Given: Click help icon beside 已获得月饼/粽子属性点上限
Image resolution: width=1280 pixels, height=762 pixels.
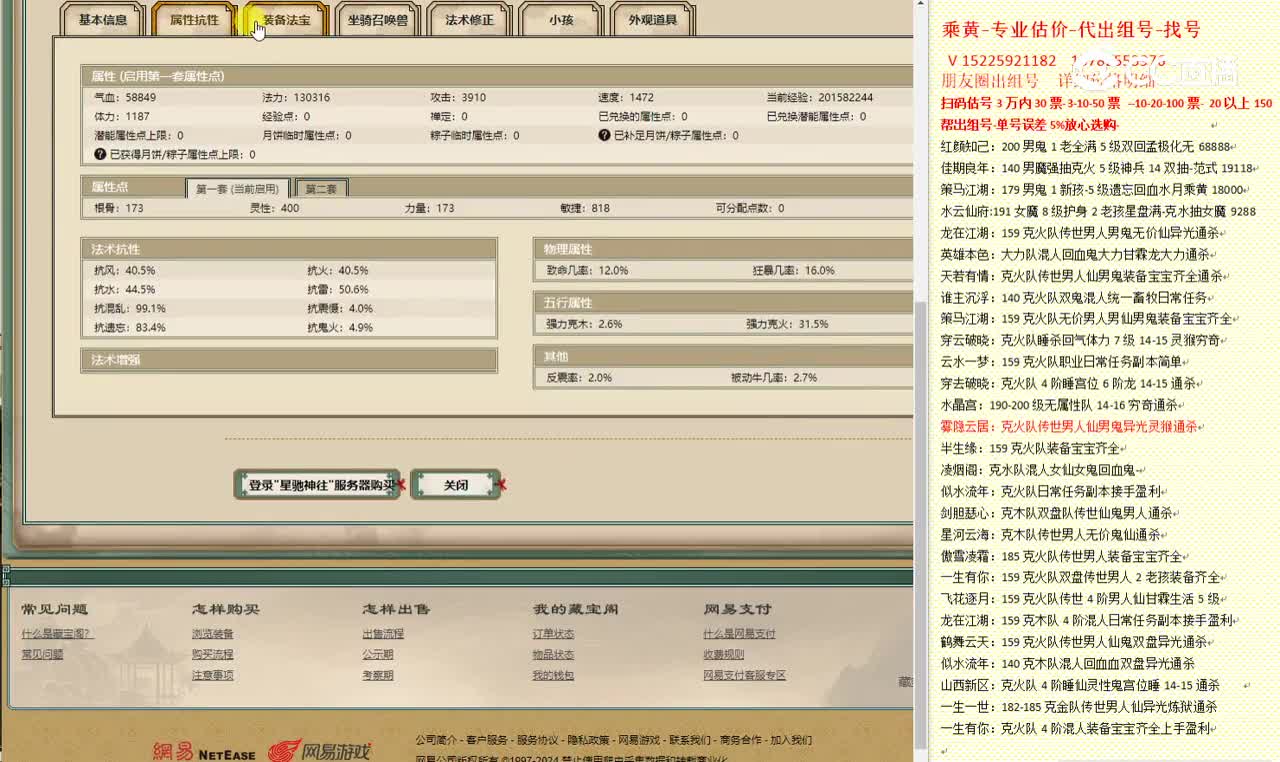Looking at the screenshot, I should [100, 154].
